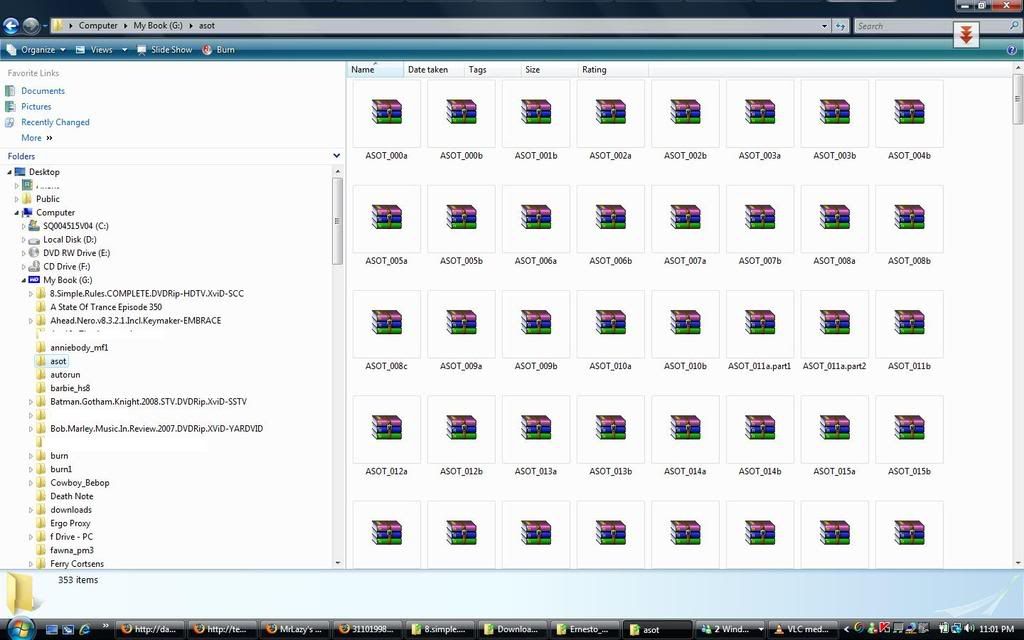Expand the Cowboy_Bebop folder tree arrow
The height and width of the screenshot is (640, 1024).
tap(31, 483)
